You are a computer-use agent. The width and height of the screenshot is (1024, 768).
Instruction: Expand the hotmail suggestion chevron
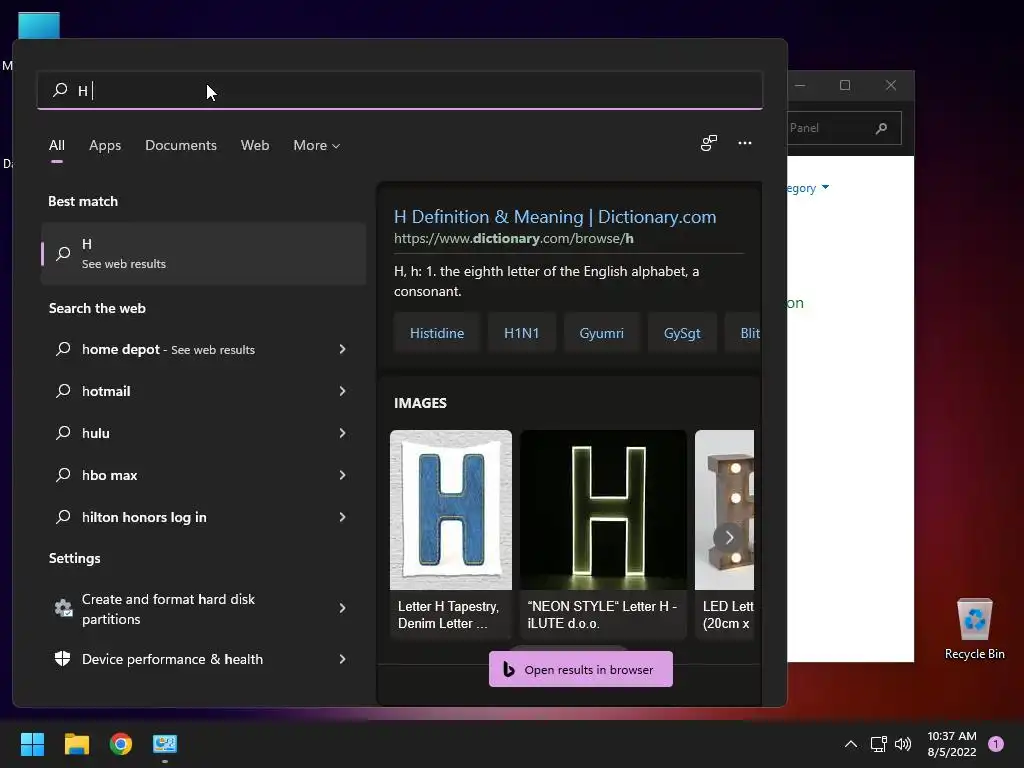[x=342, y=391]
